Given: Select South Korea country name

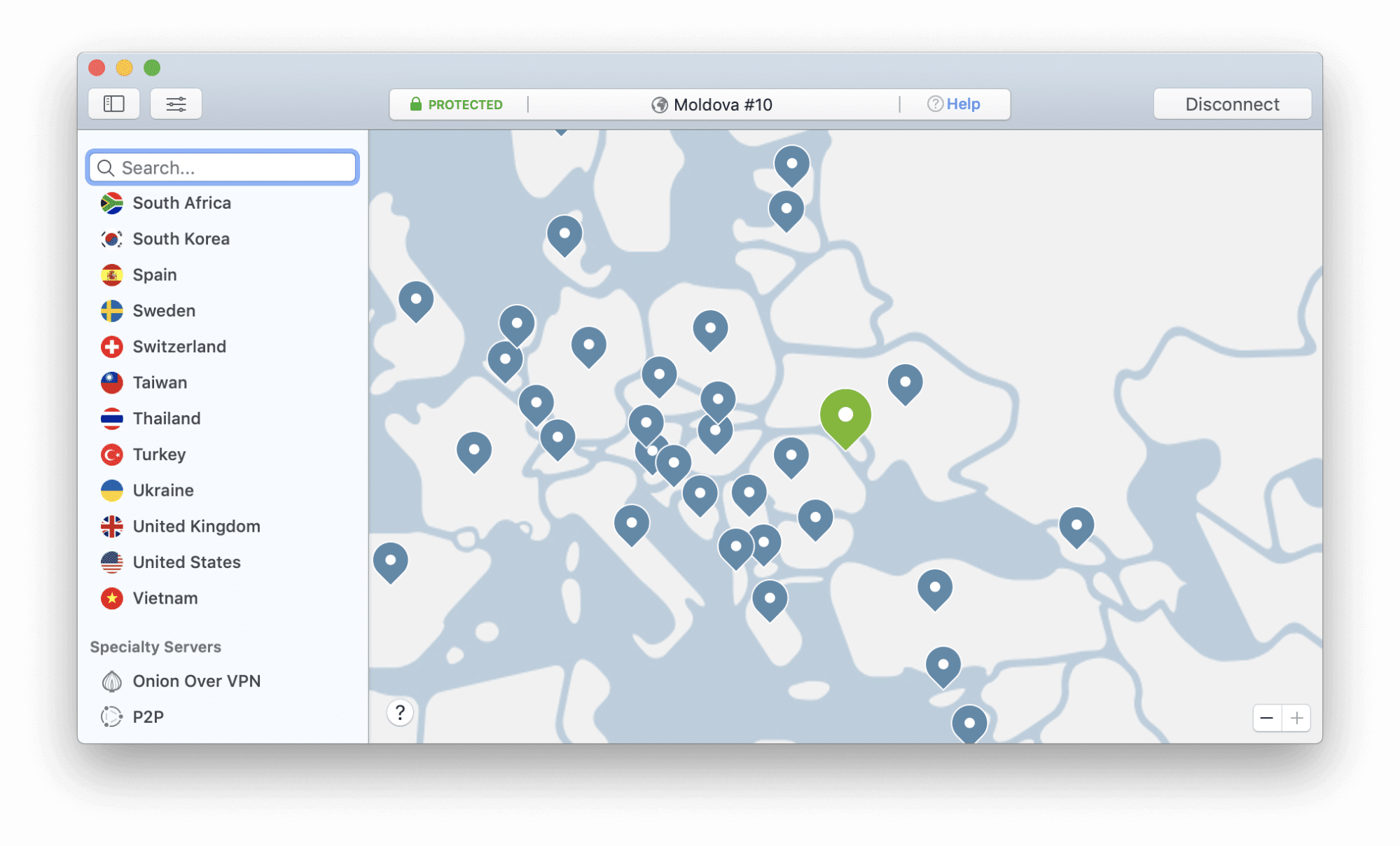Looking at the screenshot, I should tap(181, 239).
